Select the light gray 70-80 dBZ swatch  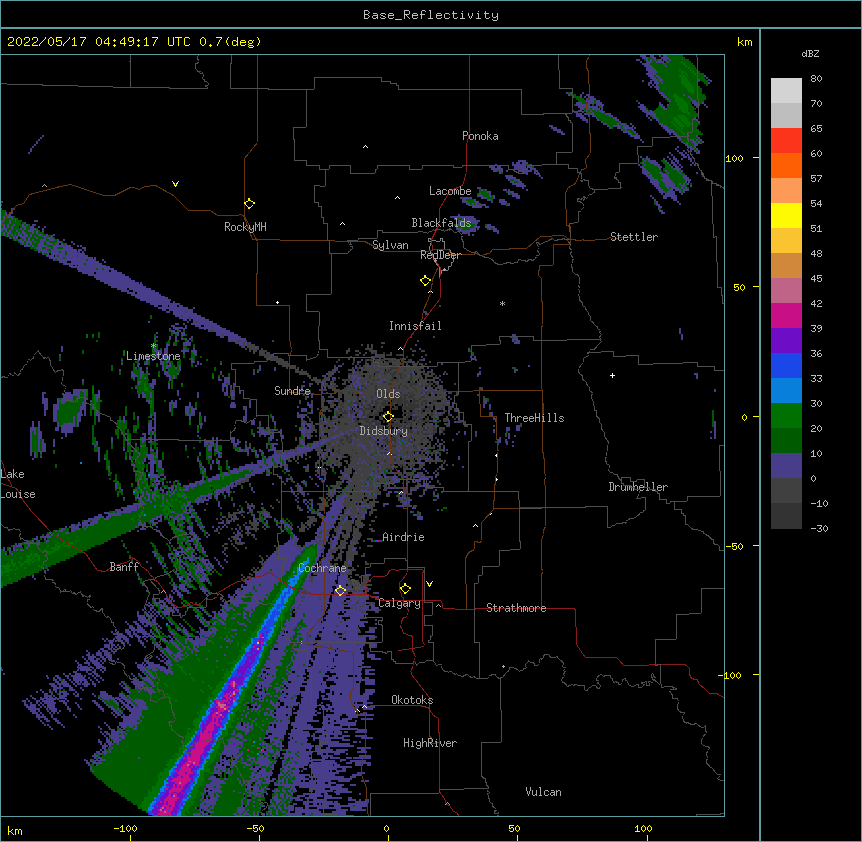point(786,90)
